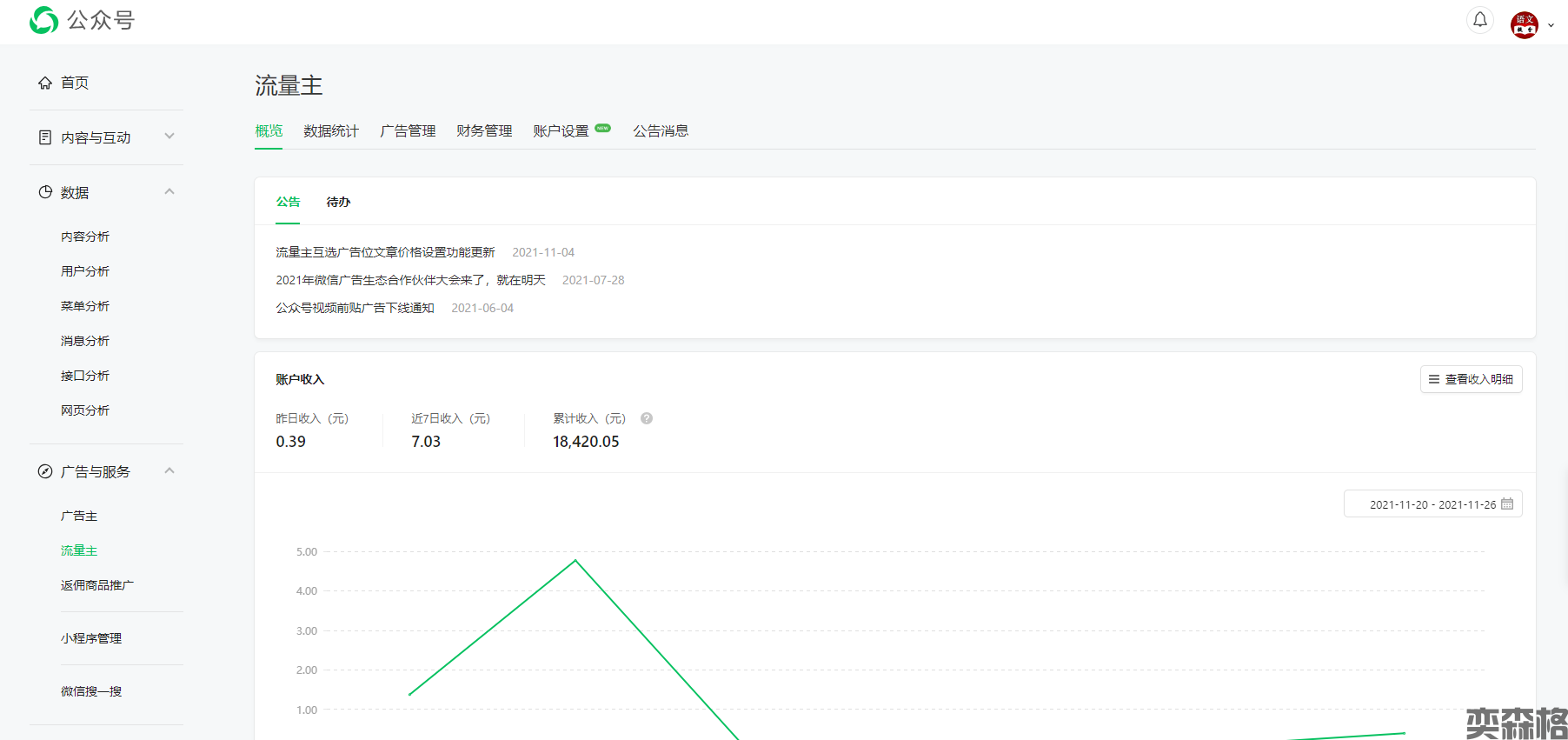
Task: Click the 查看收入明细 button
Action: [x=1471, y=379]
